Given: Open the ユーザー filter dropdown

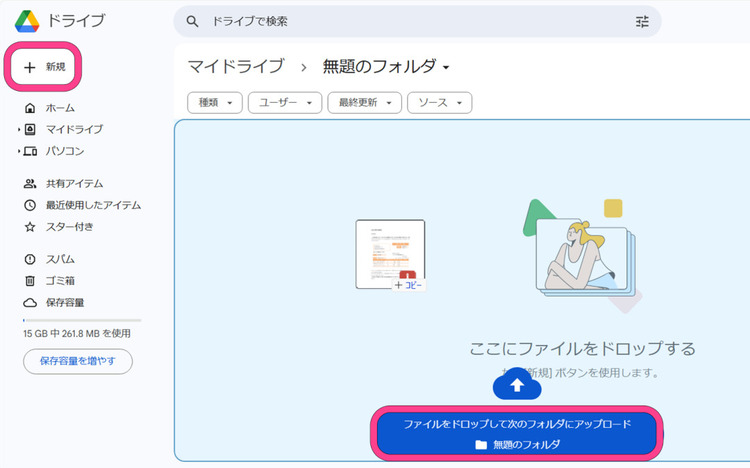Looking at the screenshot, I should pyautogui.click(x=285, y=102).
